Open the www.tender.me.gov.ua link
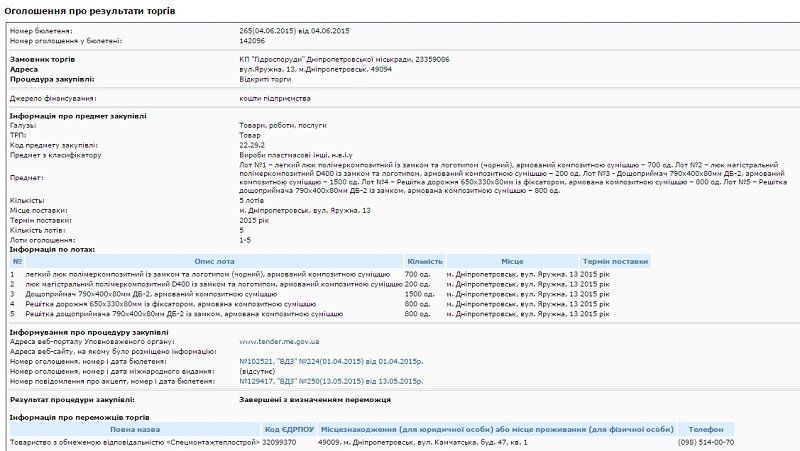The image size is (800, 451). 277,341
